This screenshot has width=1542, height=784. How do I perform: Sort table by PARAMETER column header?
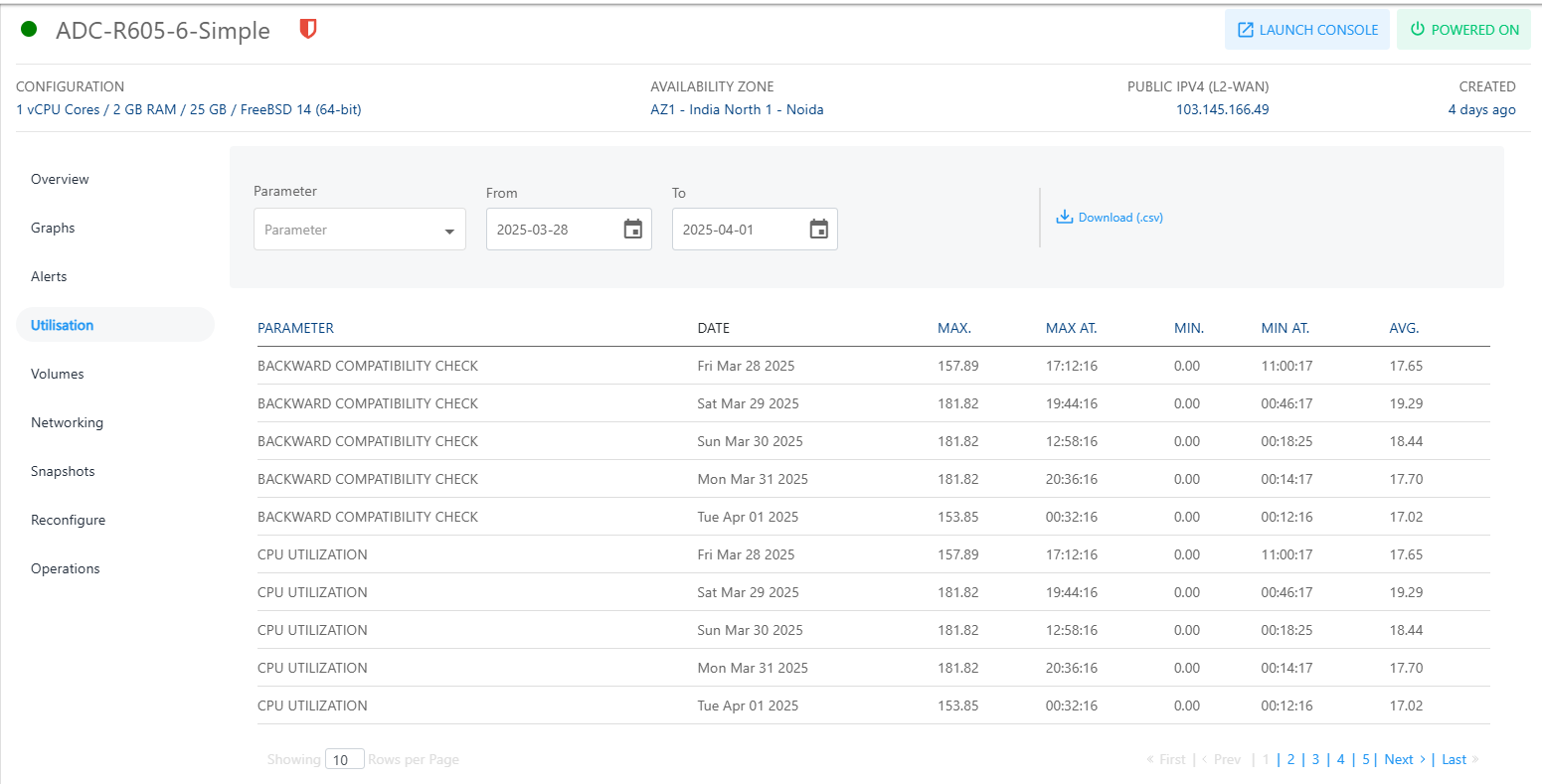pos(295,328)
